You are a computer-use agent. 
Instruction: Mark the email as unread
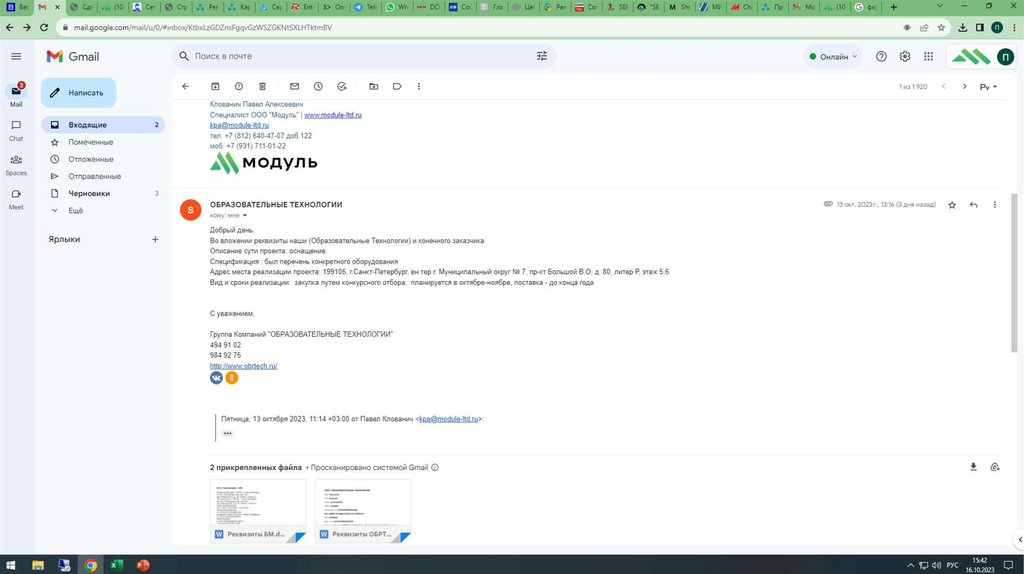click(295, 86)
